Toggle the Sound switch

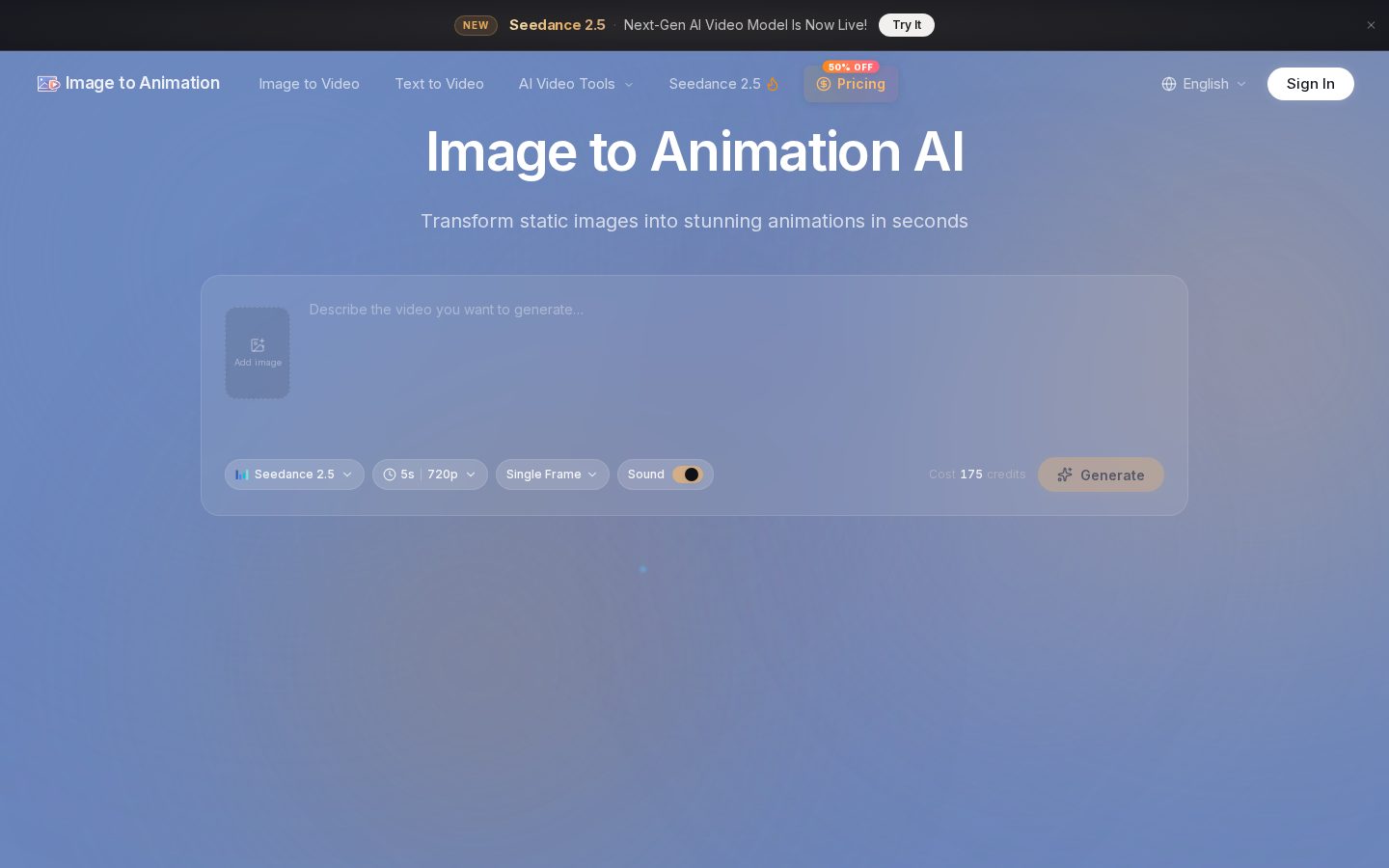pyautogui.click(x=688, y=475)
